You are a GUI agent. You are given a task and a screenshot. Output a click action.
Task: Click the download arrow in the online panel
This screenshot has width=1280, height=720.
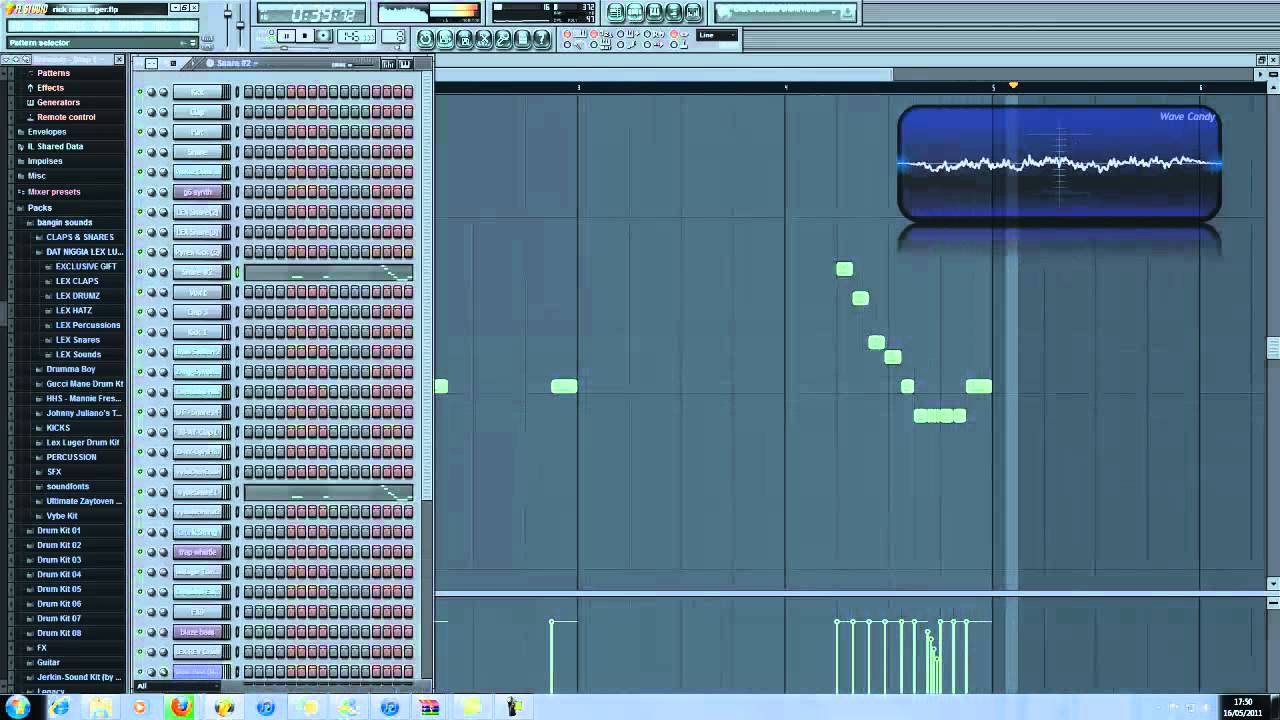point(847,12)
